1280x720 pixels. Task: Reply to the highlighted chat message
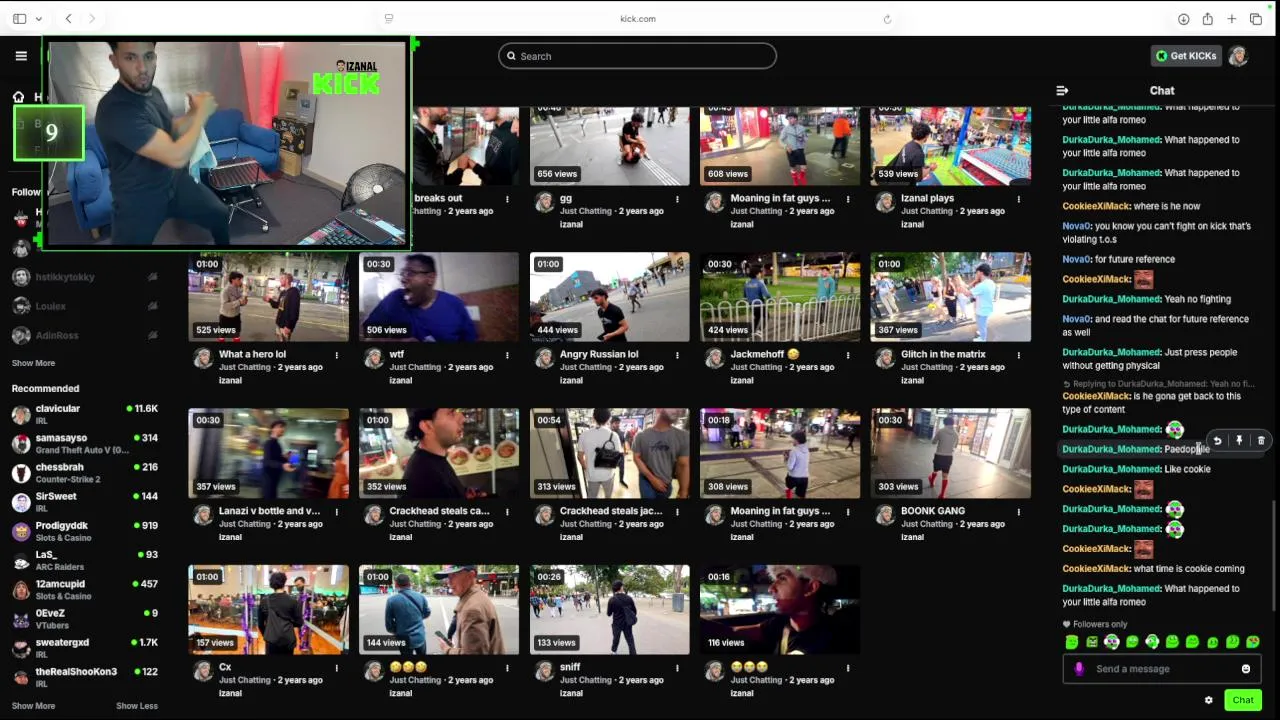(1217, 440)
